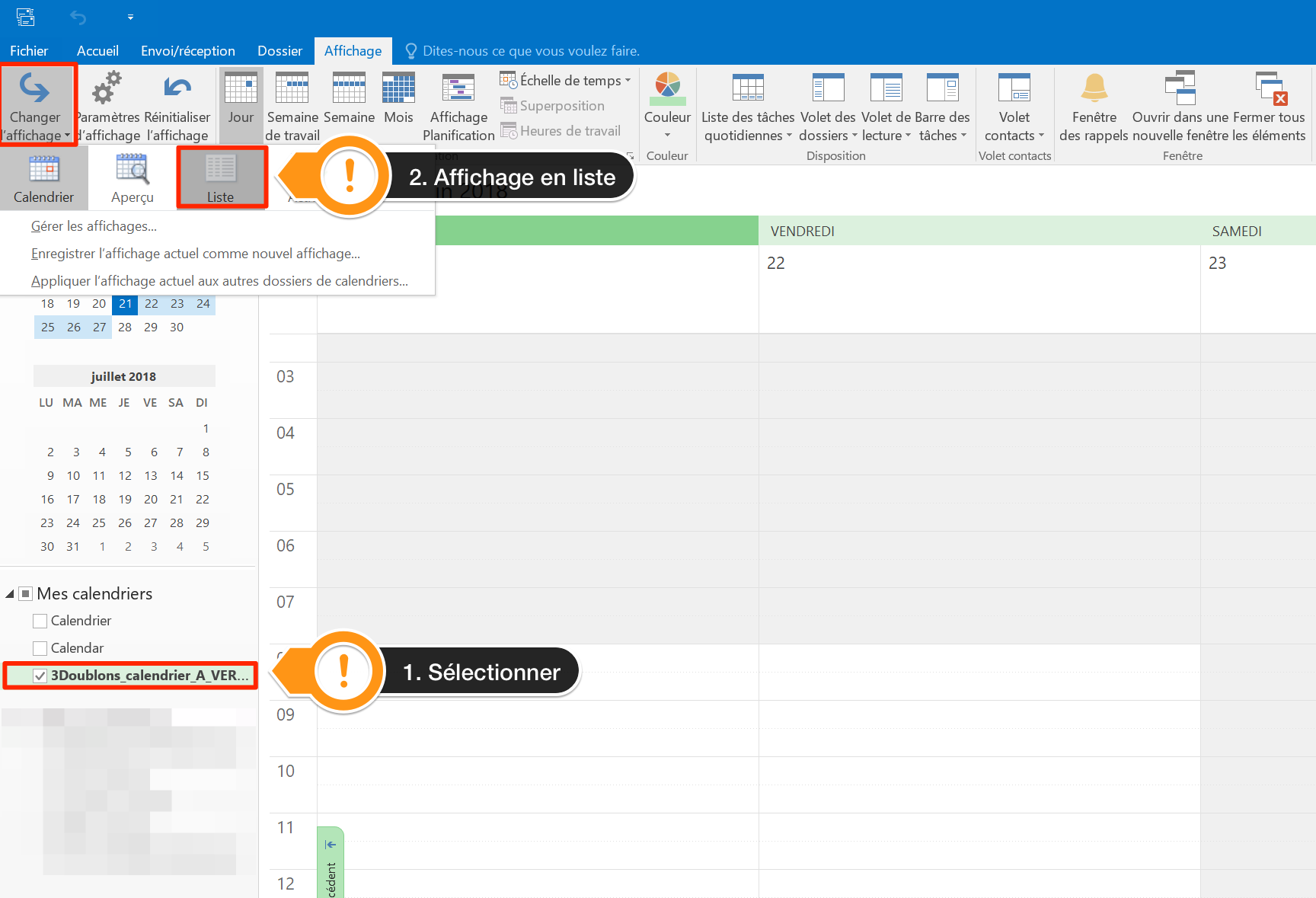Switch to the Envoi/réception tab
The image size is (1316, 898).
tap(187, 51)
